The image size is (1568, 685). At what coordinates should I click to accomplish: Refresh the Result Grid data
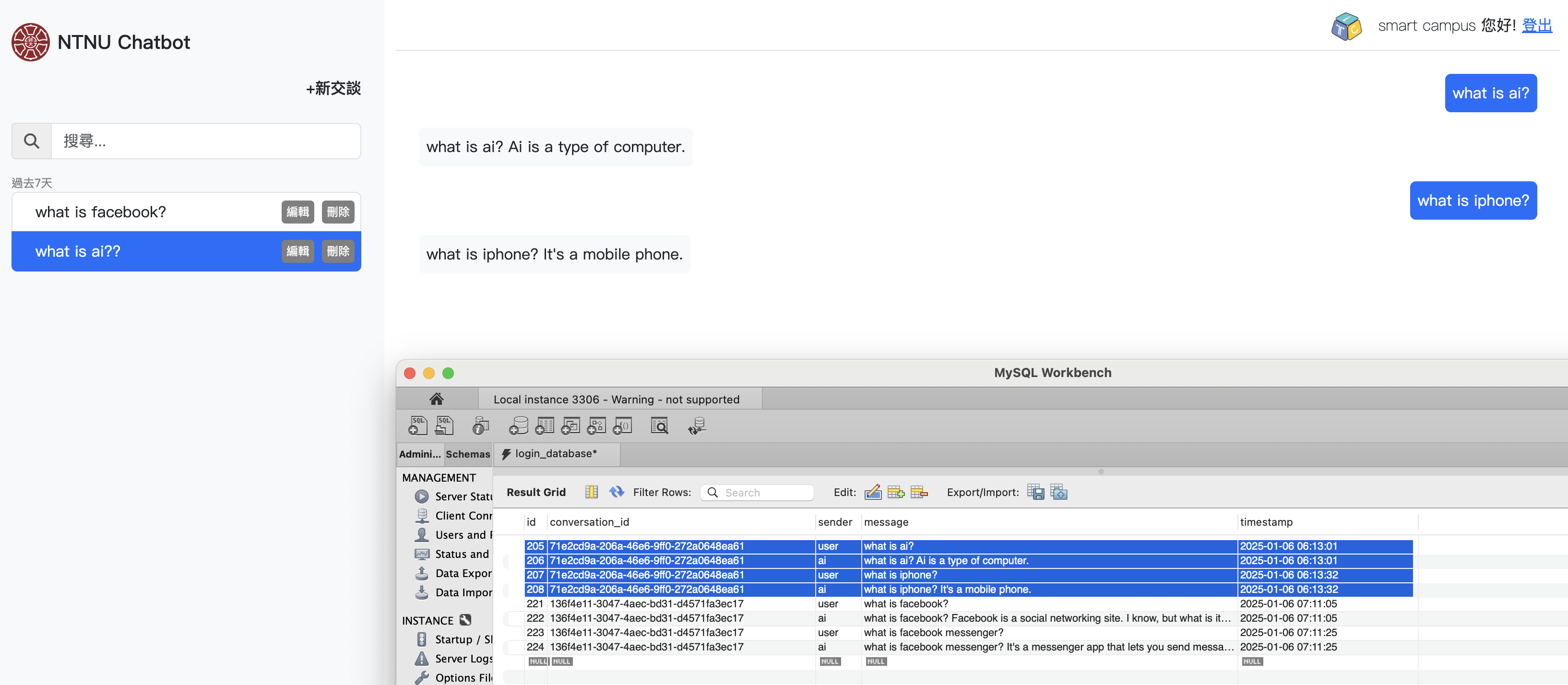click(617, 492)
